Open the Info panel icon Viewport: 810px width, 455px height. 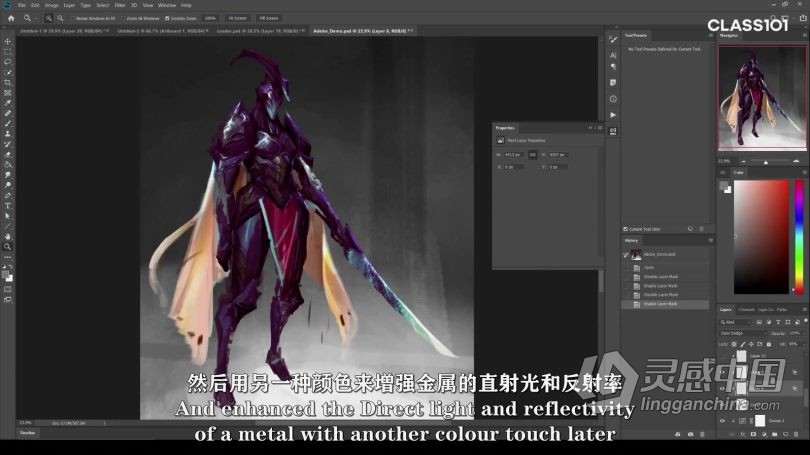click(613, 99)
